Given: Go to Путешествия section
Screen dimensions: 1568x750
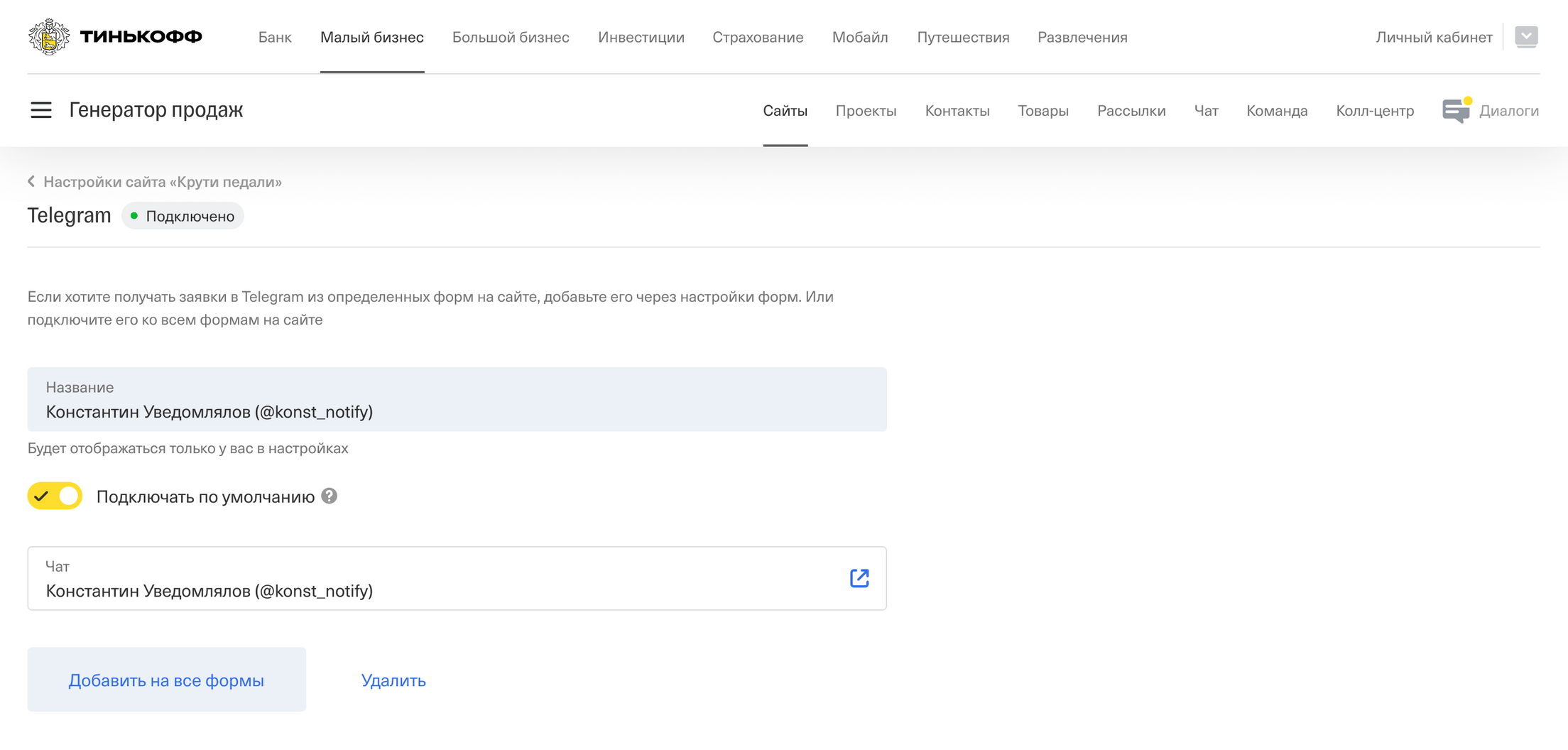Looking at the screenshot, I should [x=963, y=37].
